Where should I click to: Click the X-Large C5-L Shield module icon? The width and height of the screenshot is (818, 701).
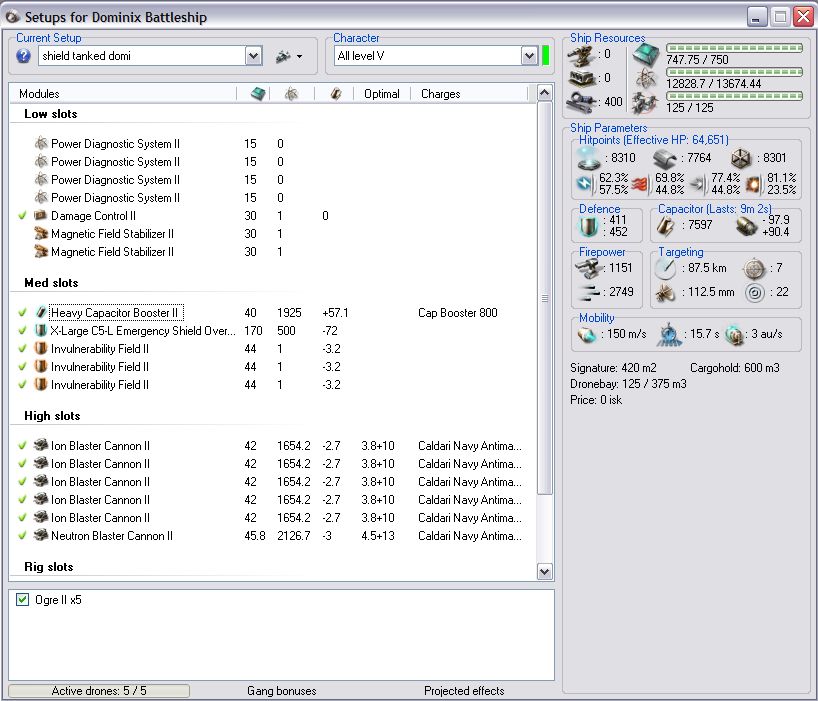(x=41, y=331)
